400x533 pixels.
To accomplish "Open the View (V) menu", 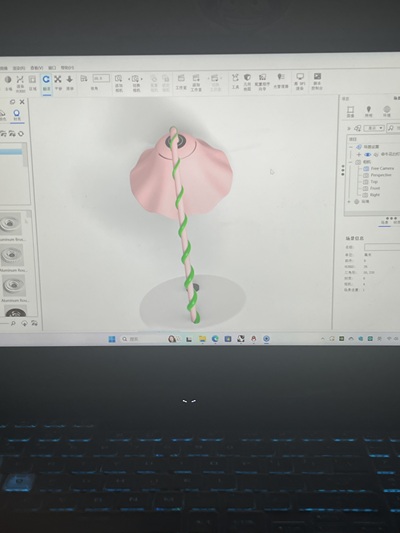I will pos(37,68).
